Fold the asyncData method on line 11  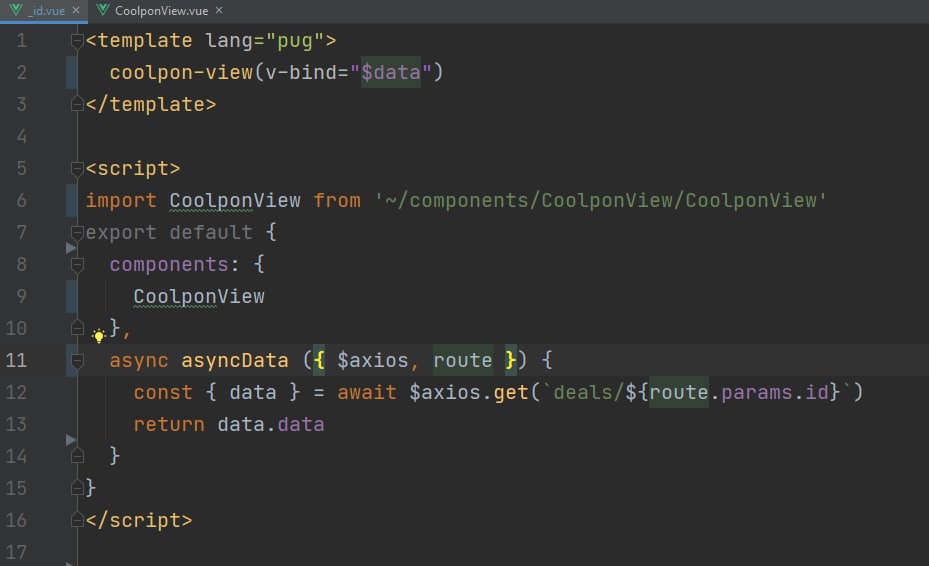[x=77, y=361]
